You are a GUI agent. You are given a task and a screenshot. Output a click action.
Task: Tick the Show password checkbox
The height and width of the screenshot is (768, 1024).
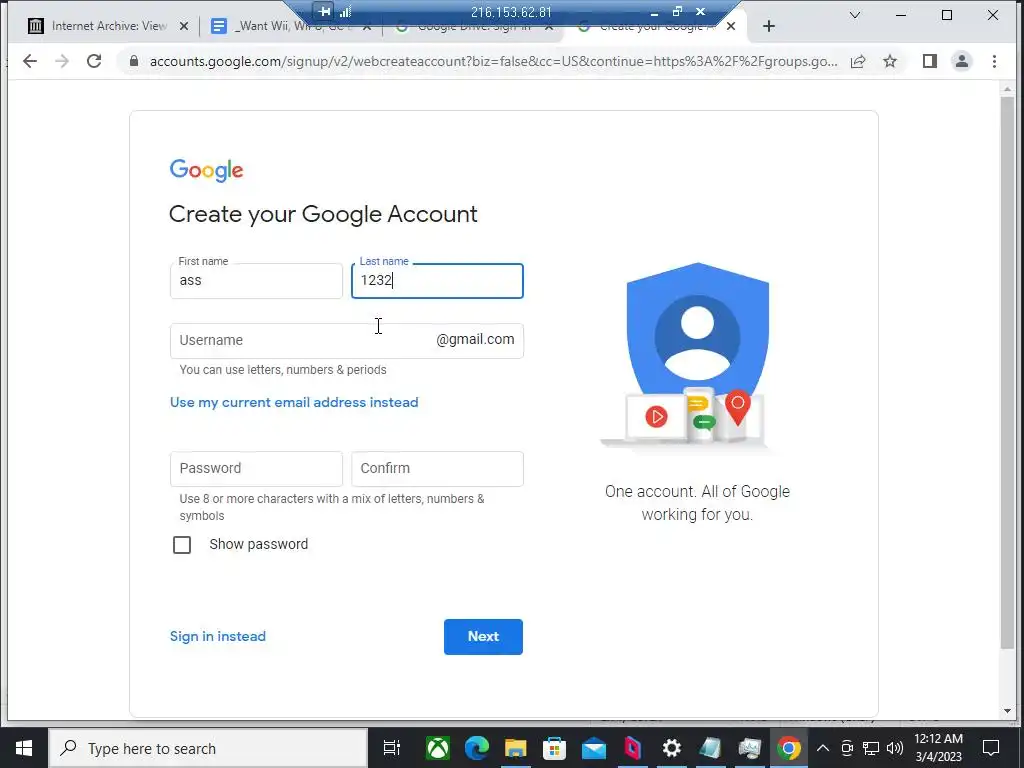click(182, 545)
